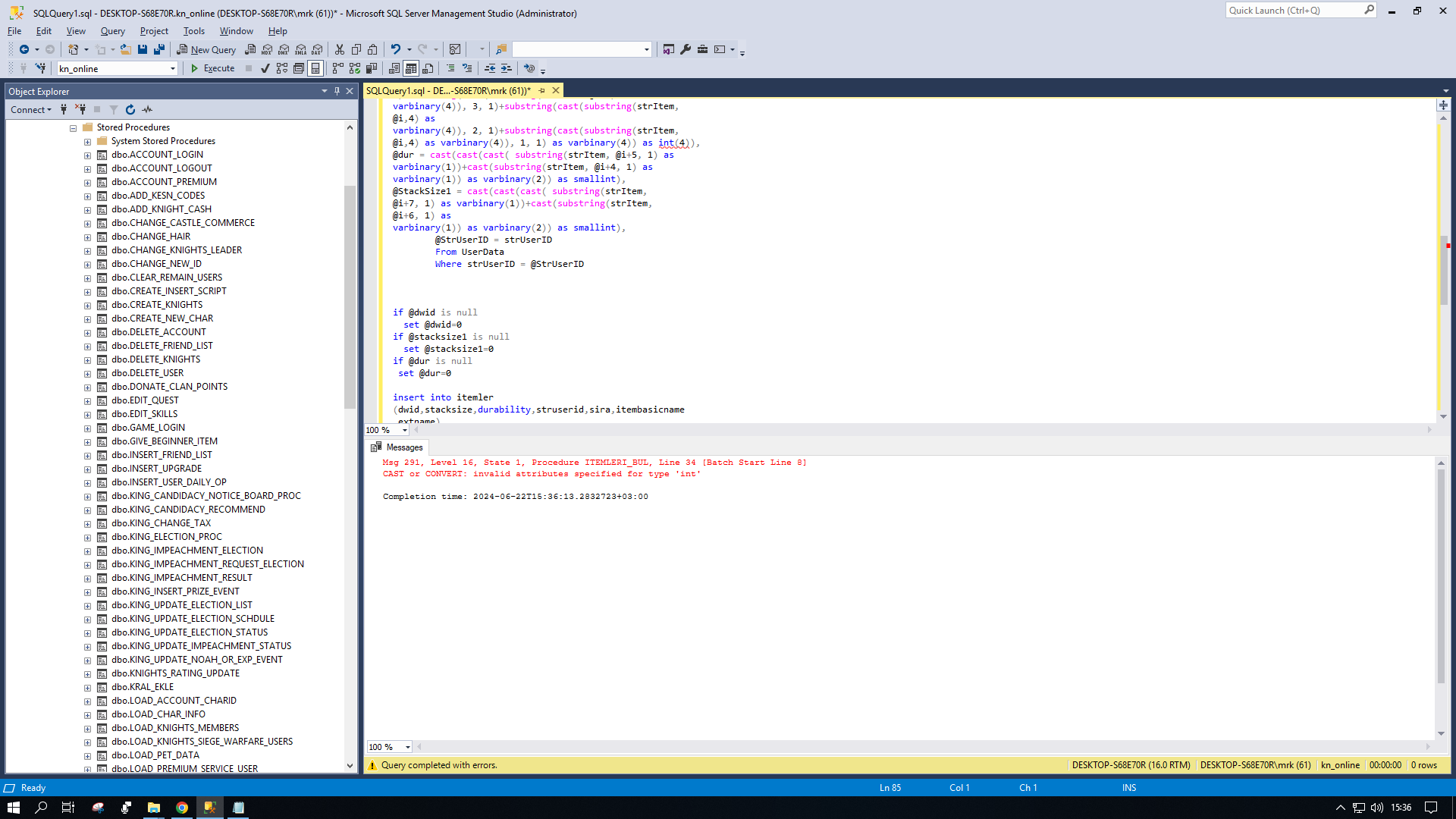Open the Toolbox icon

(x=703, y=49)
